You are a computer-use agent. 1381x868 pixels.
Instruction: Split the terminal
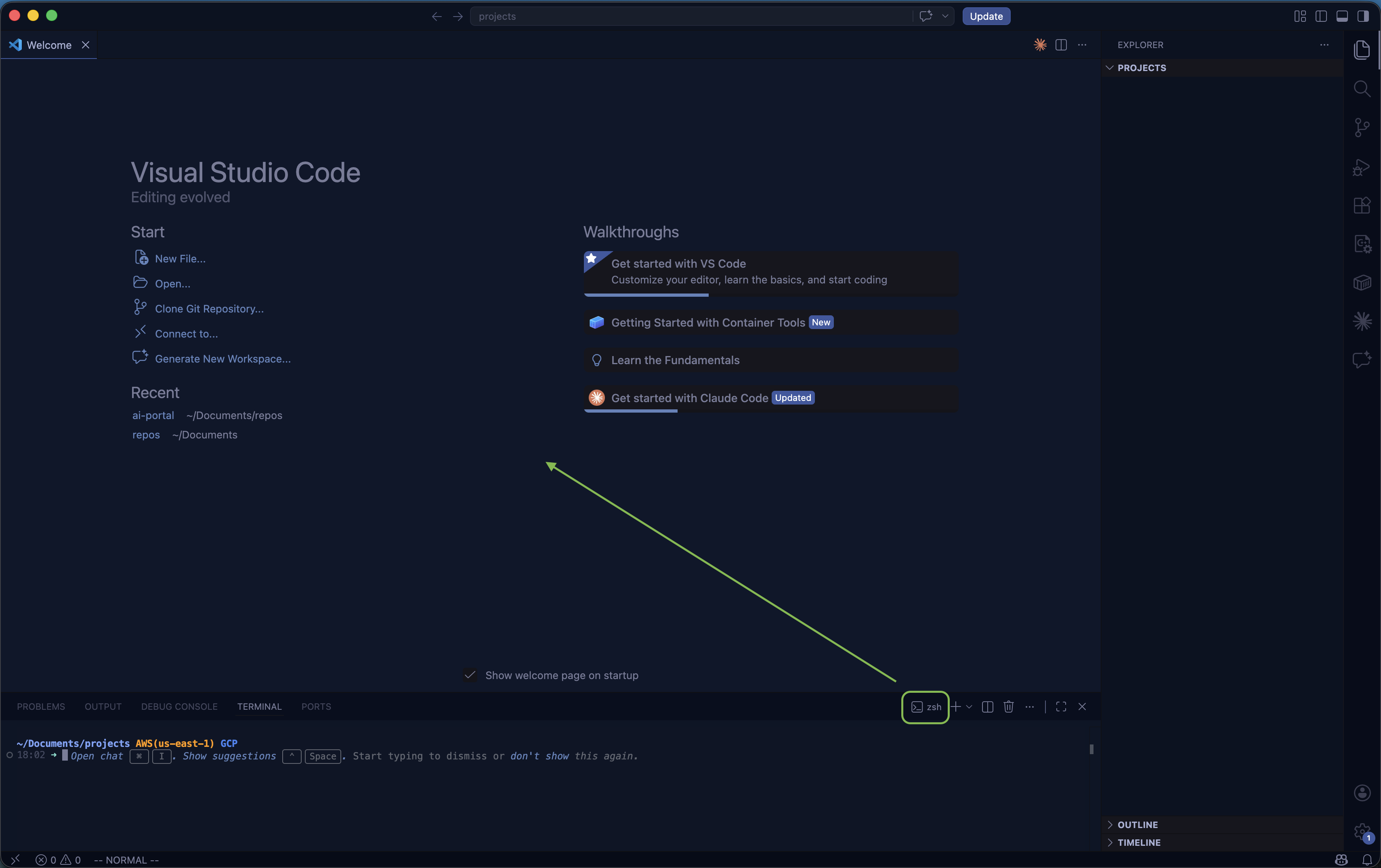tap(988, 707)
